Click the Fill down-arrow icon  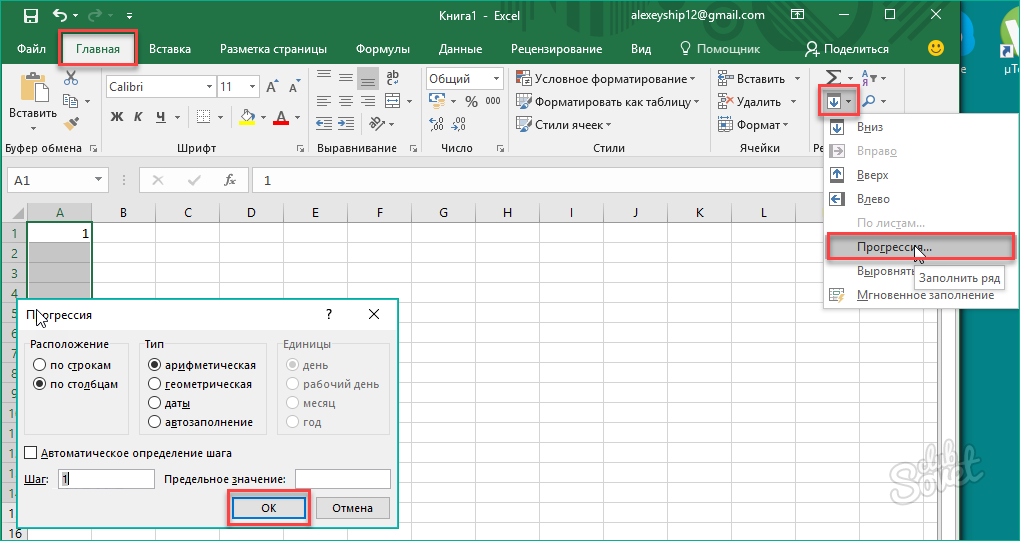pyautogui.click(x=833, y=101)
